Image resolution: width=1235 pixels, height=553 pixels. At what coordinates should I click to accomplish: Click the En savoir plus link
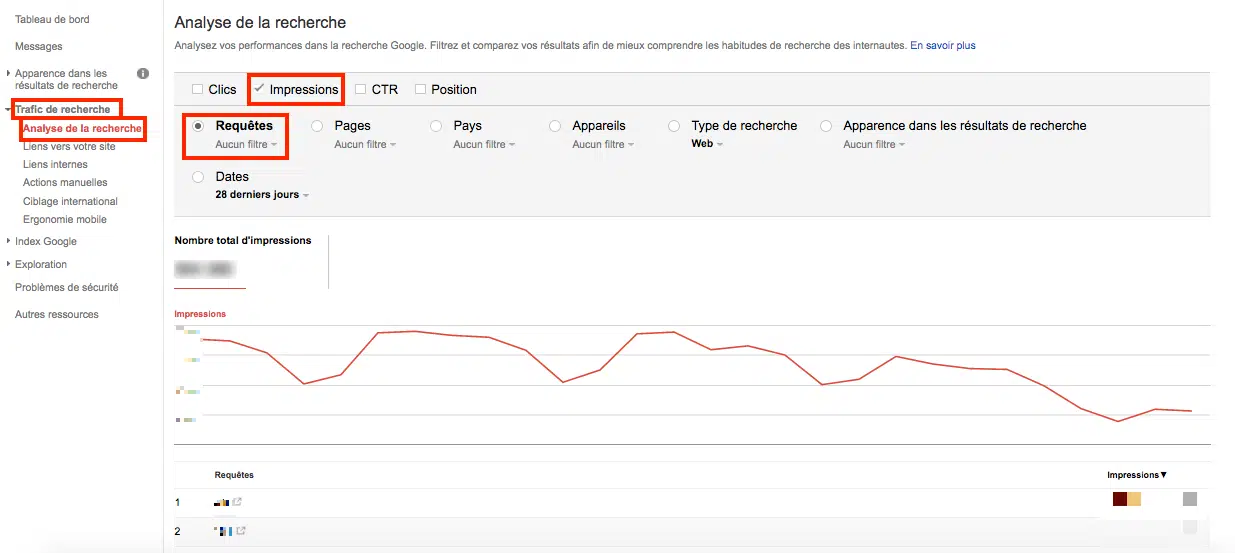coord(942,45)
